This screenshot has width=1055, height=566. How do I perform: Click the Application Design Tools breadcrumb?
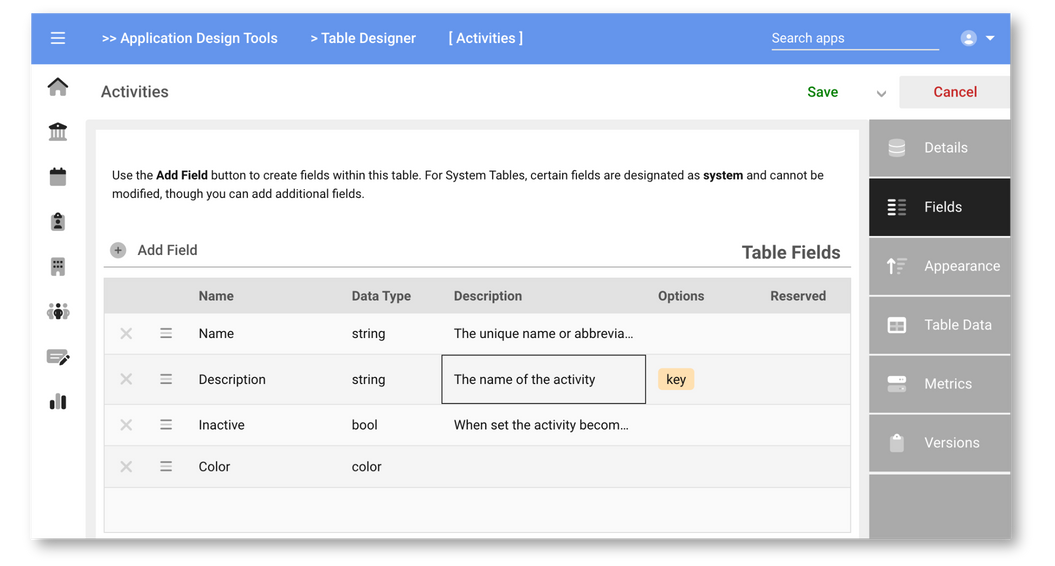[190, 38]
